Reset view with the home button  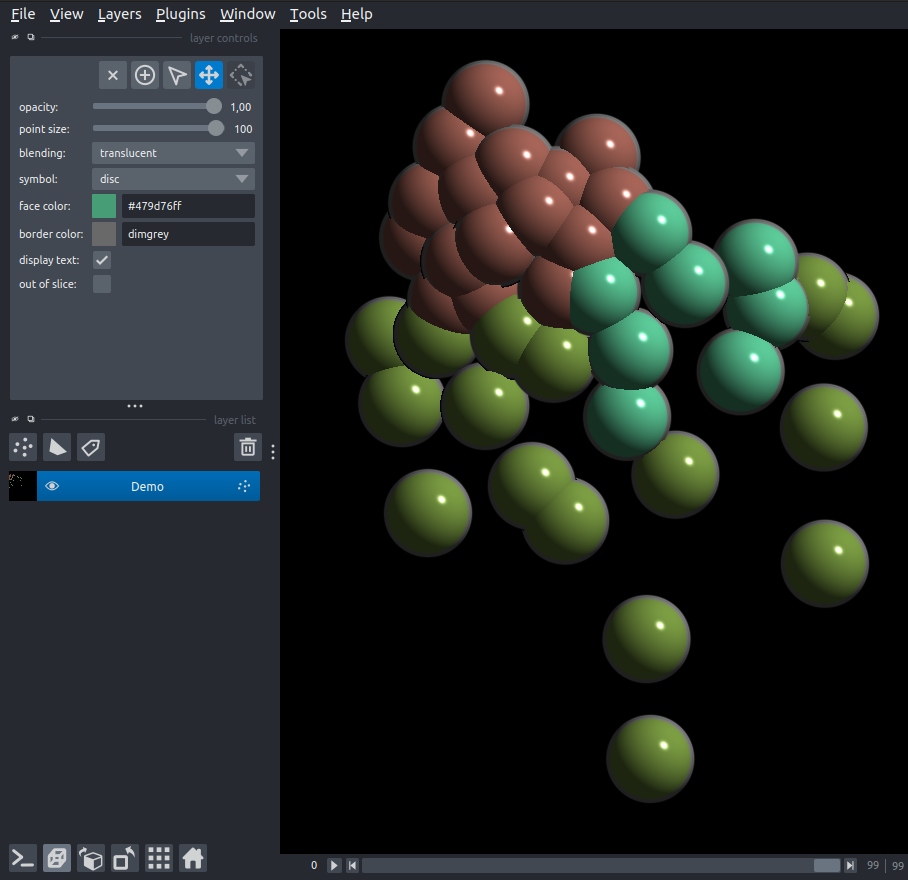[192, 858]
